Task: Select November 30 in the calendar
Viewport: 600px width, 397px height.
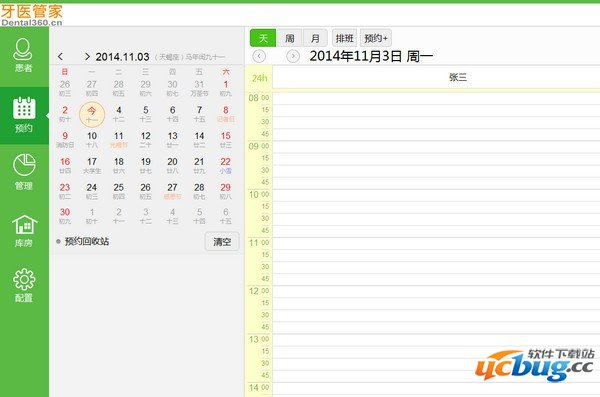Action: [65, 216]
